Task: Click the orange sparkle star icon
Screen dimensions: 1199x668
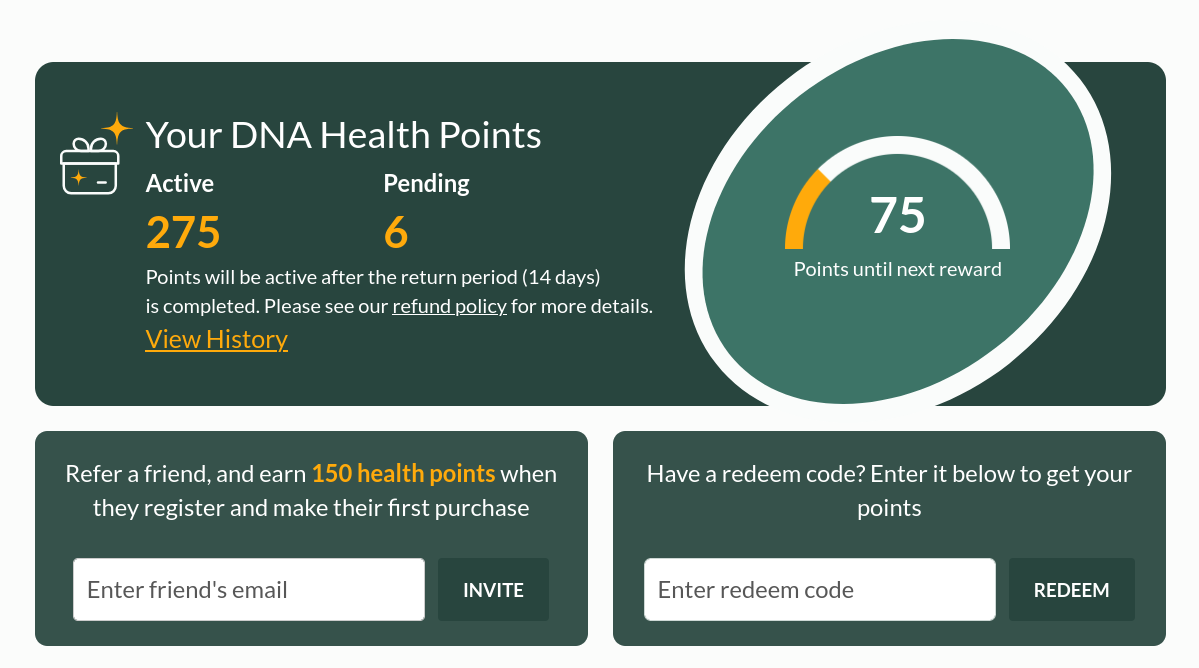Action: (x=117, y=127)
